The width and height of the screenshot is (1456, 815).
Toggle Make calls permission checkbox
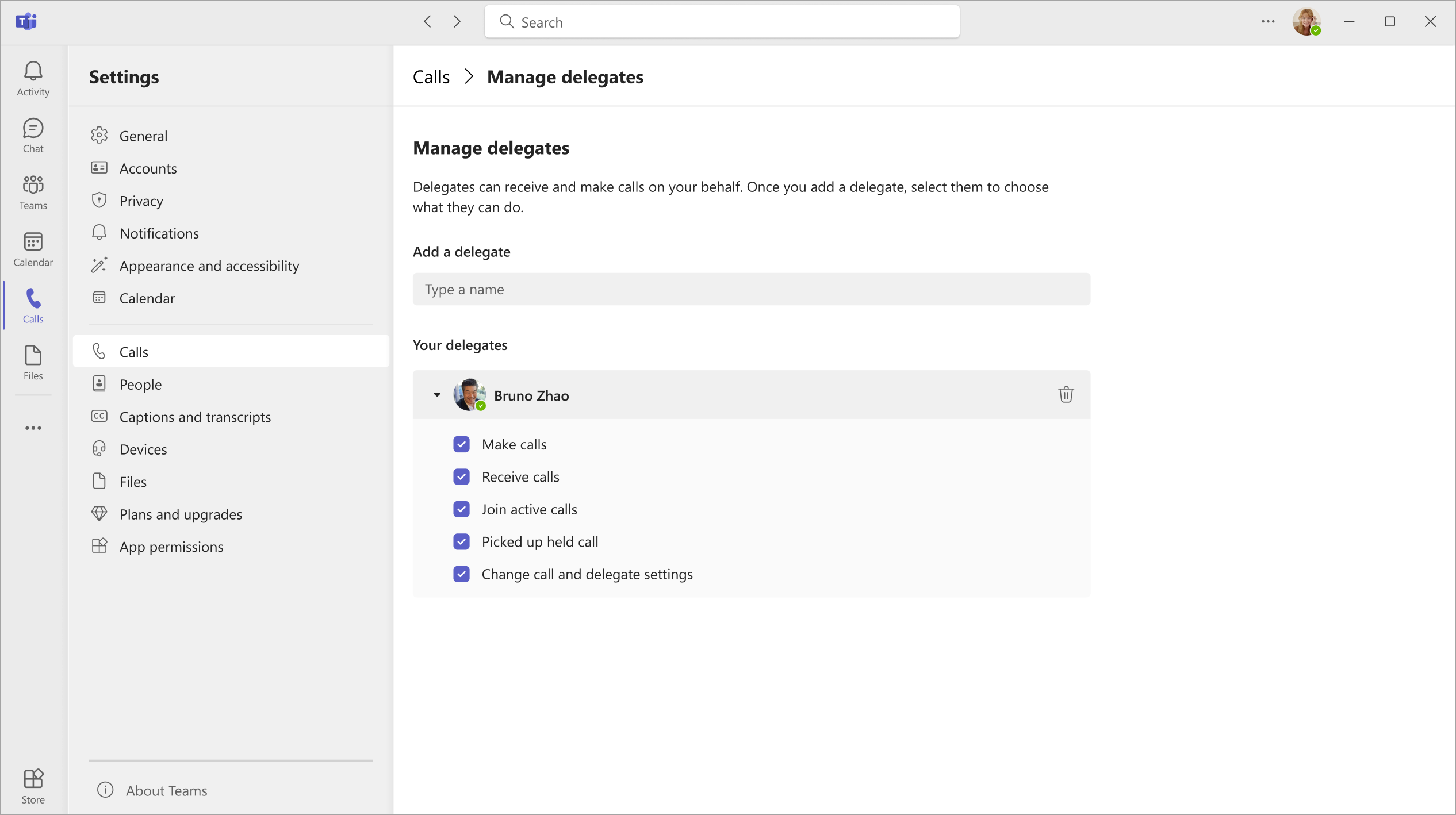pyautogui.click(x=461, y=444)
